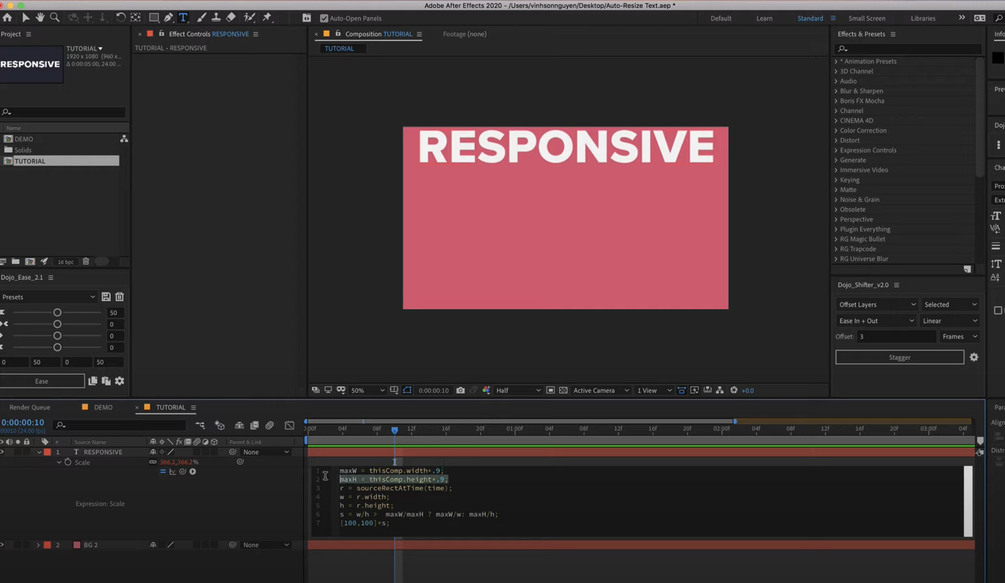Screen dimensions: 1005x583
Task: Select the Rectangle shape tool
Action: point(154,18)
